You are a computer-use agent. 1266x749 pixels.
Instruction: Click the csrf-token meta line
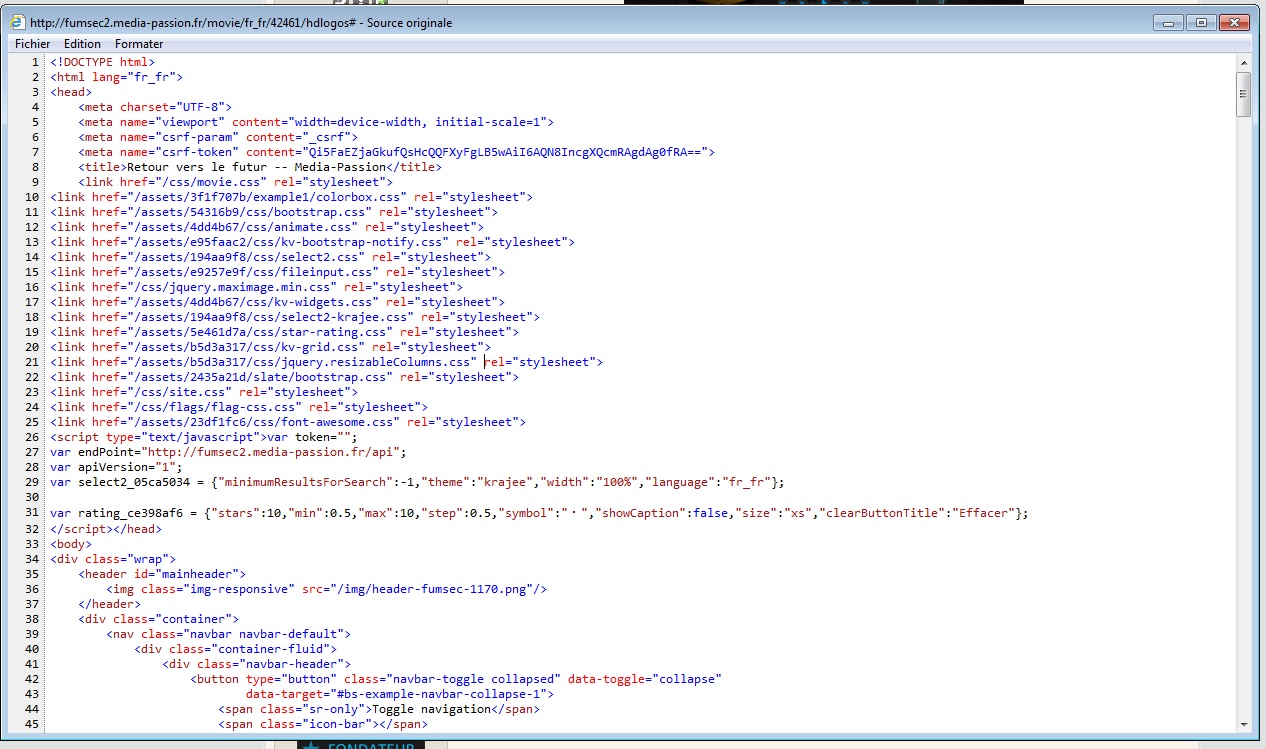coord(397,152)
